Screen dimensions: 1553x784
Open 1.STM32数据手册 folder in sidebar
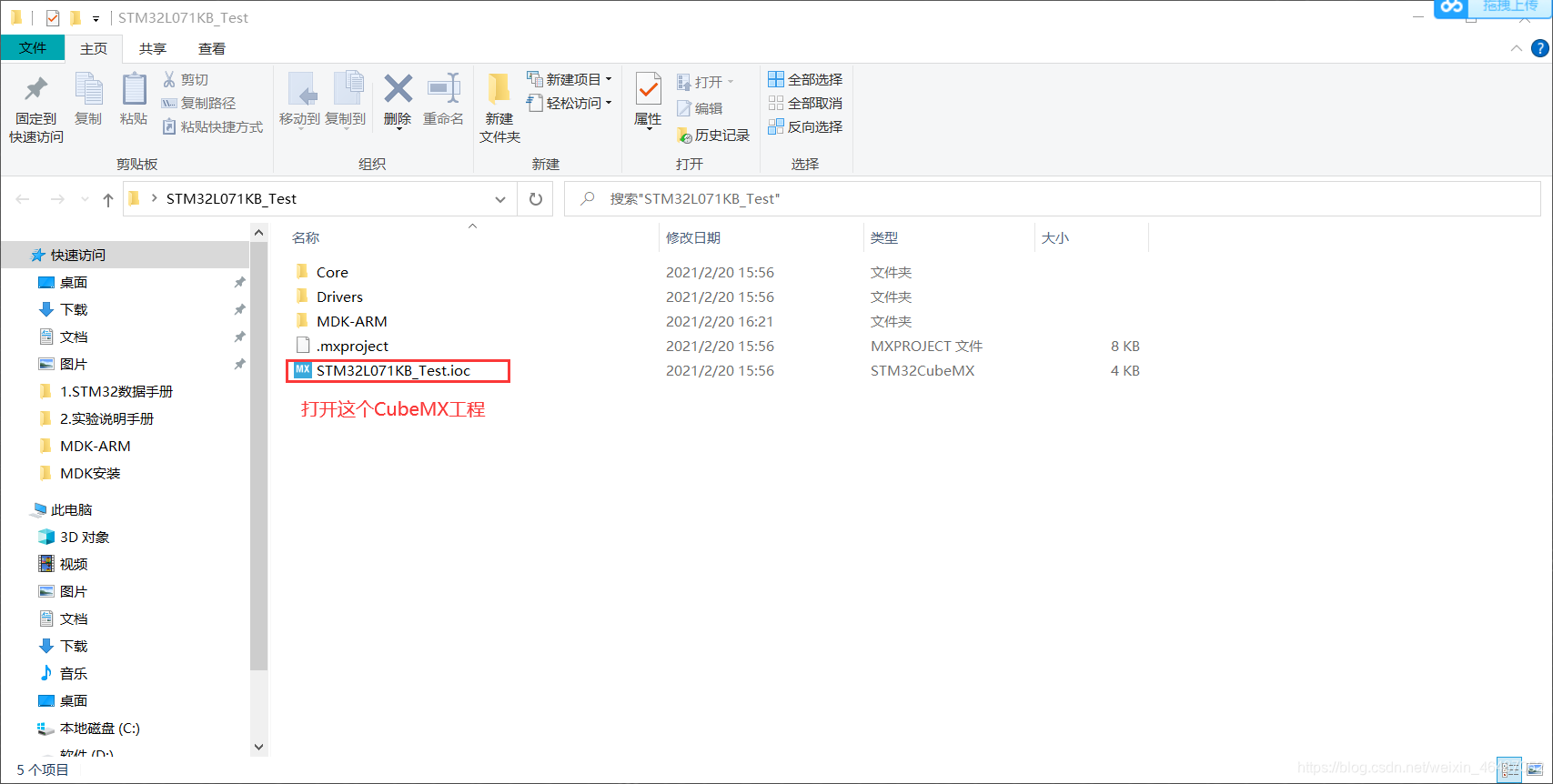(x=106, y=391)
